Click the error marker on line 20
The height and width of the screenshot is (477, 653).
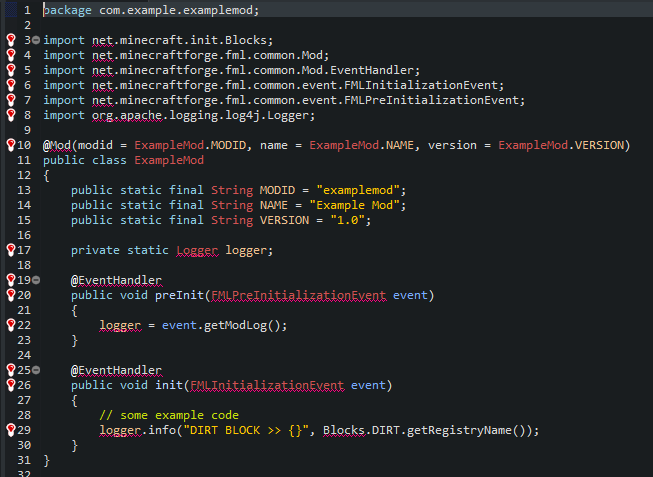coord(10,295)
